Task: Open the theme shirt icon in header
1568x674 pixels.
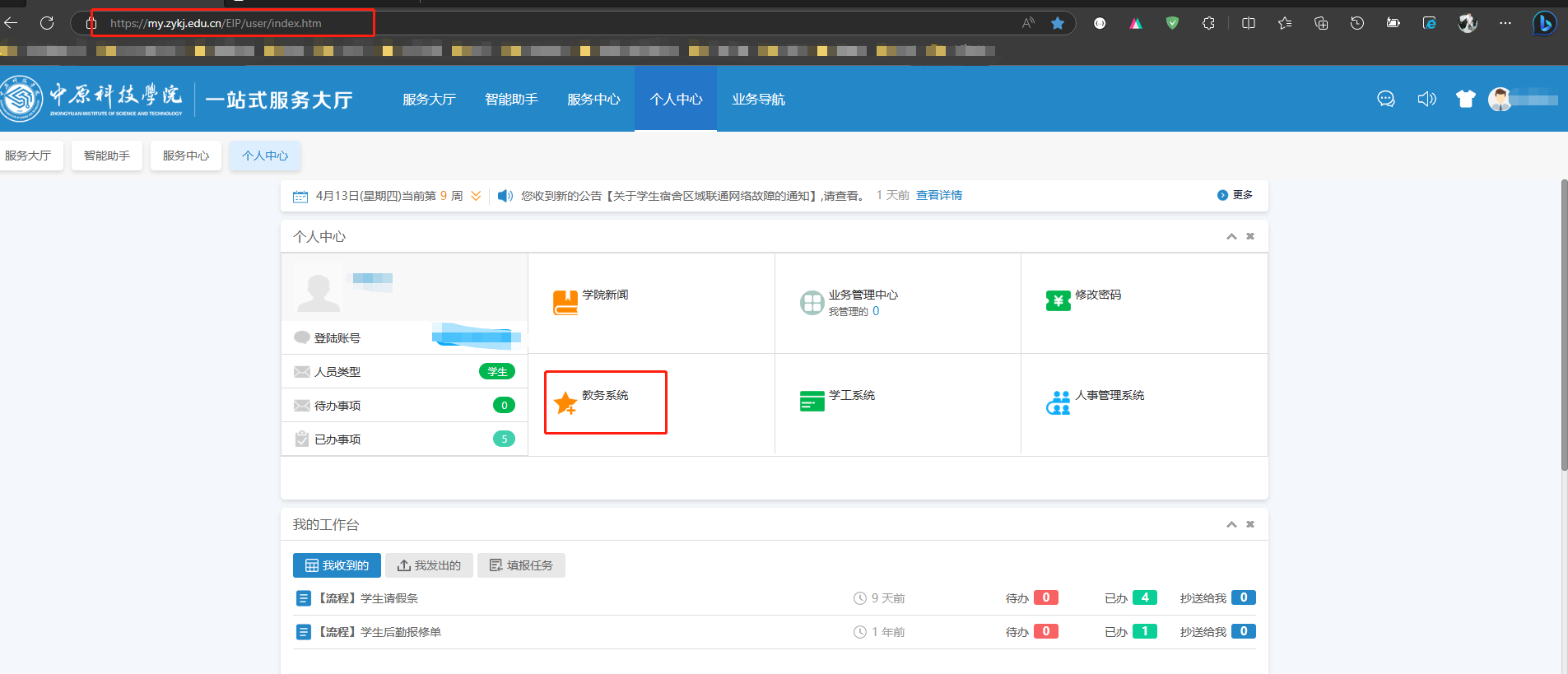Action: (x=1465, y=100)
